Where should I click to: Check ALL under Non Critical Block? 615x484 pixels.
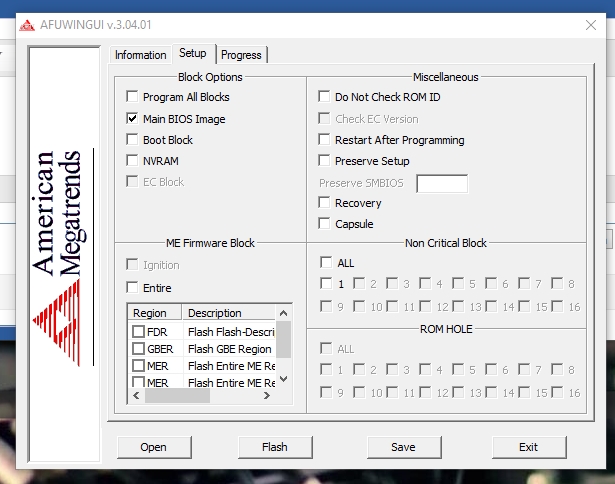click(326, 262)
